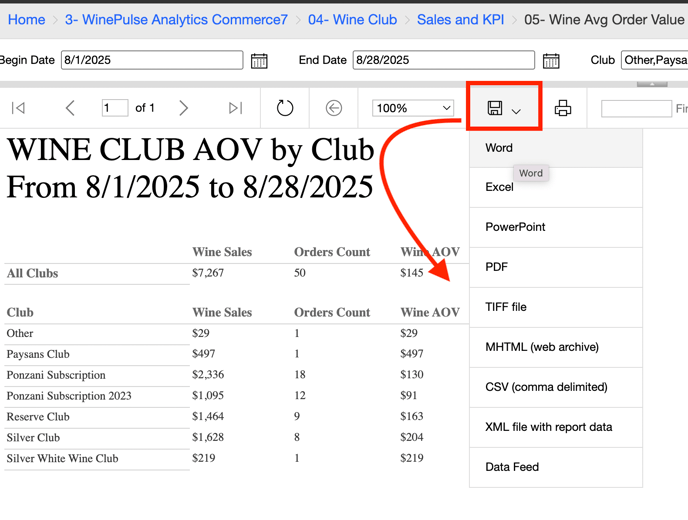
Task: Select PDF from export menu
Action: tap(496, 267)
